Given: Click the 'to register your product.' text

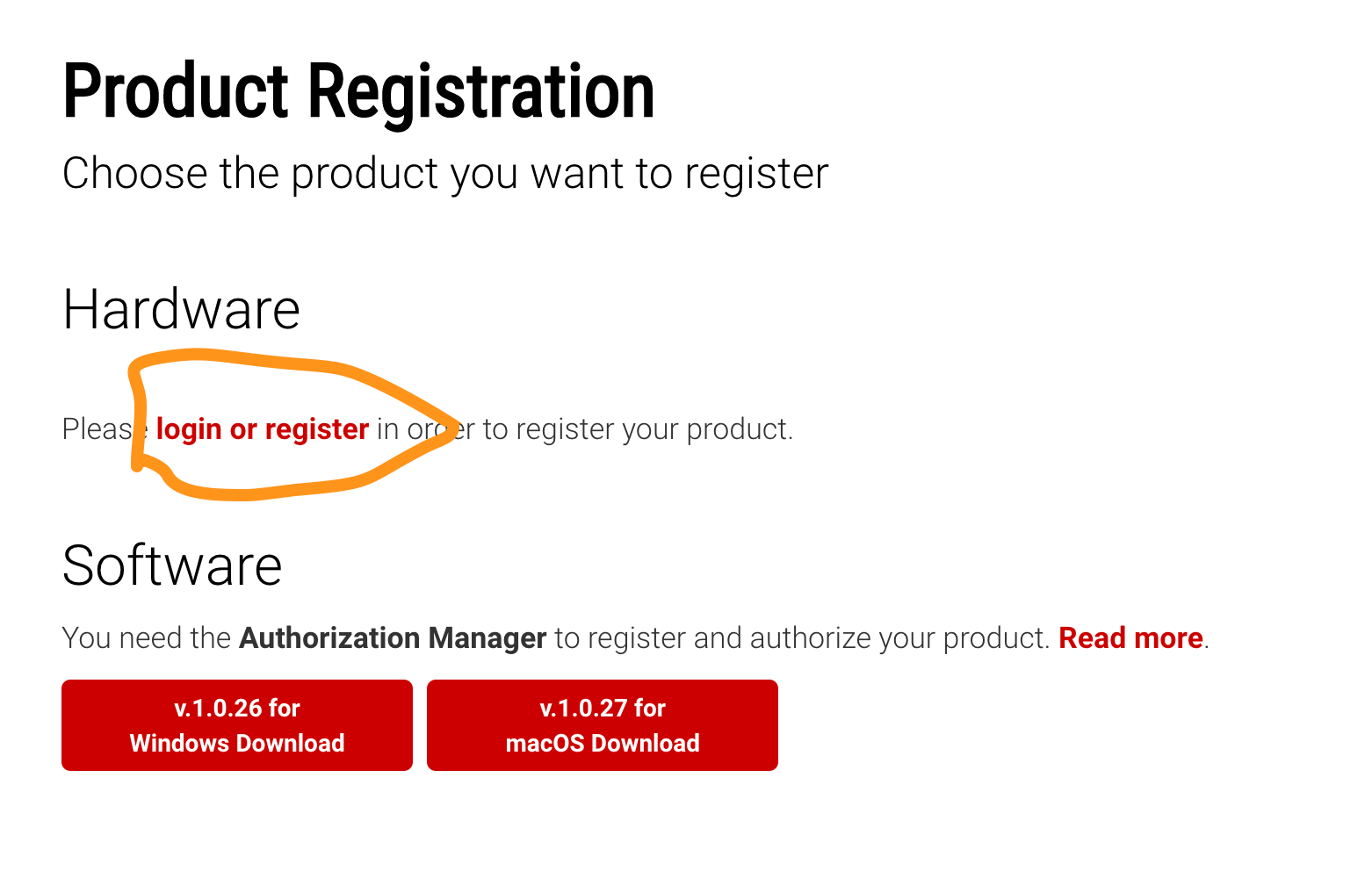Looking at the screenshot, I should [x=639, y=429].
